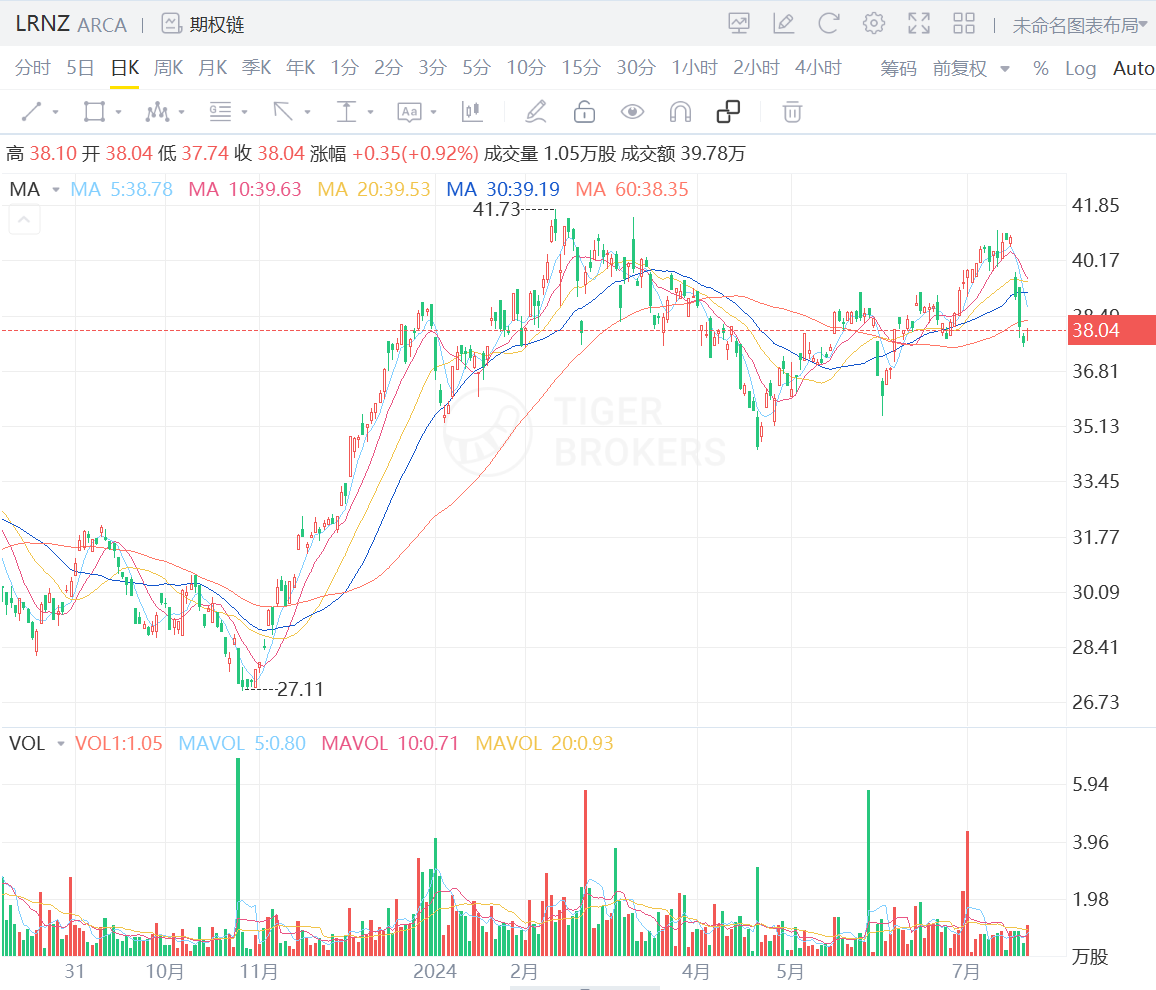Select the 年K yearly candlestick tab
Viewport: 1156px width, 990px height.
(x=301, y=68)
